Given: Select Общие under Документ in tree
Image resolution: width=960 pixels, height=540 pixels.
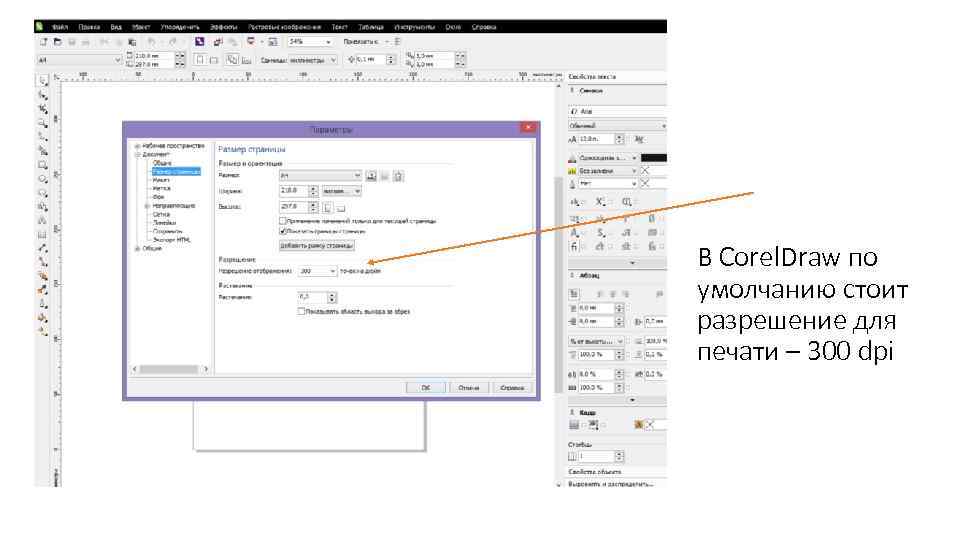Looking at the screenshot, I should (162, 163).
